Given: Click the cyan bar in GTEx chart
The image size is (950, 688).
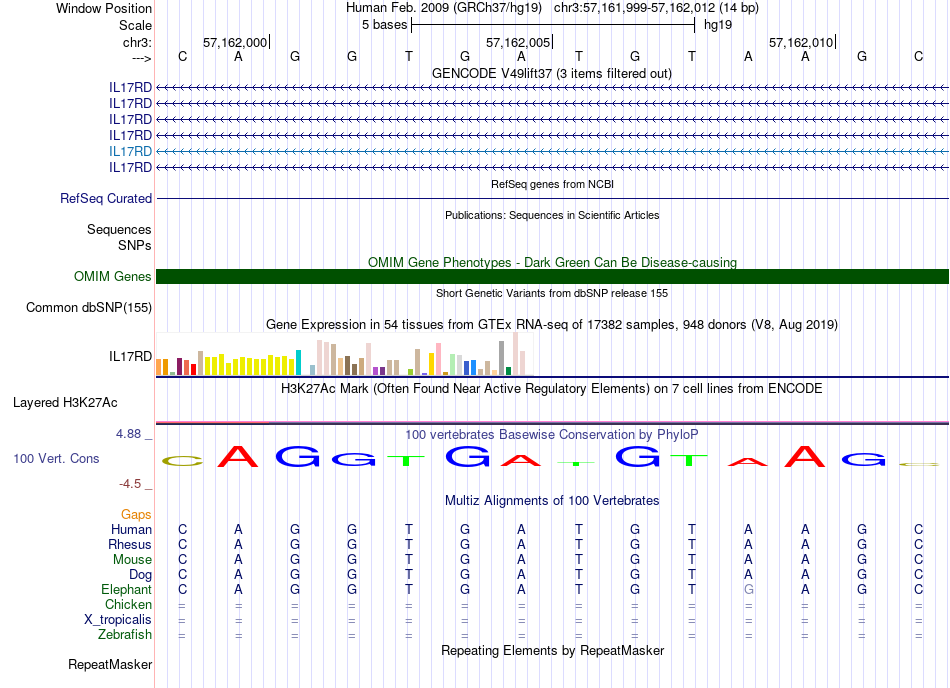Looking at the screenshot, I should tap(298, 362).
